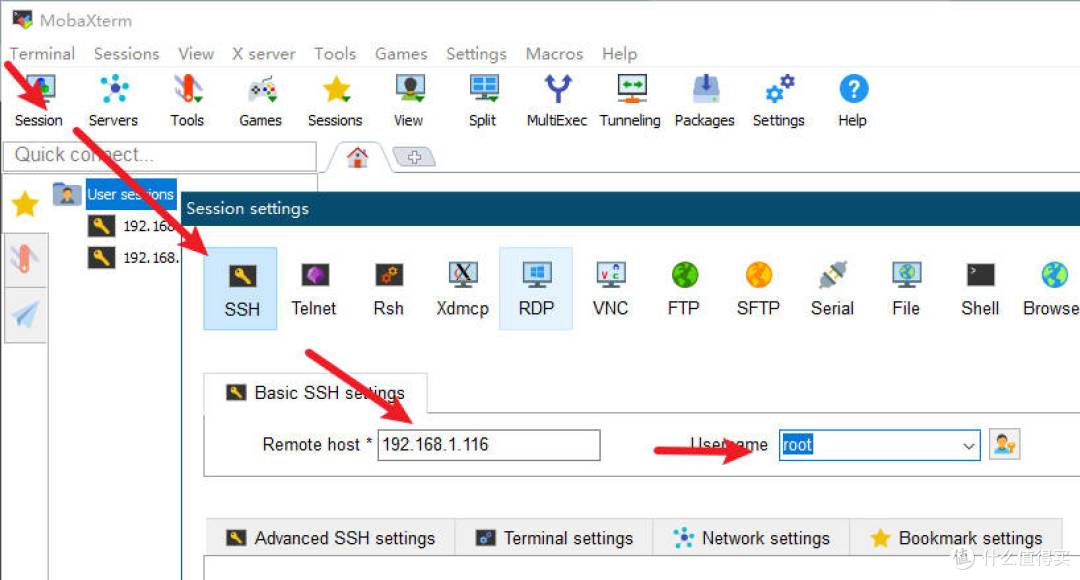1080x580 pixels.
Task: Select the Telnet session type
Action: (314, 289)
